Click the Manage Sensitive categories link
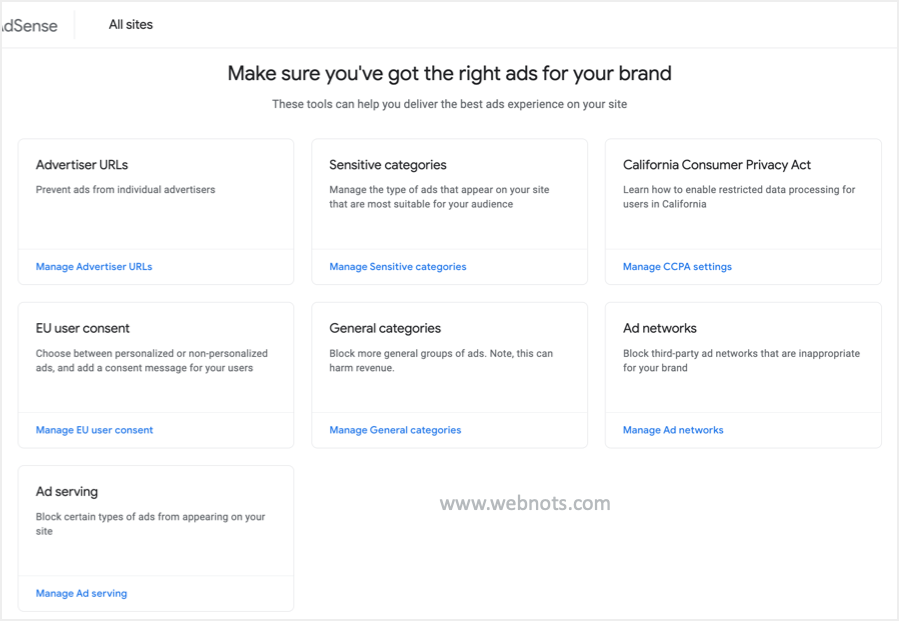The image size is (899, 621). pos(398,267)
